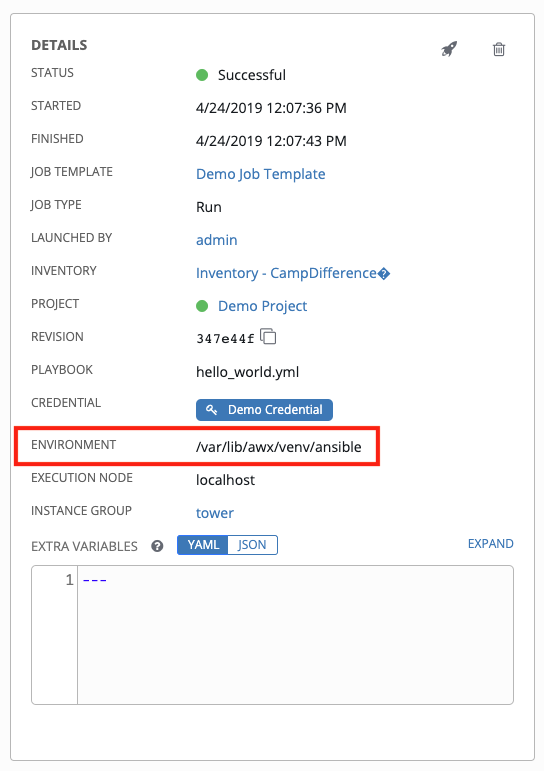544x771 pixels.
Task: Click the green Successful status indicator
Action: tap(202, 75)
